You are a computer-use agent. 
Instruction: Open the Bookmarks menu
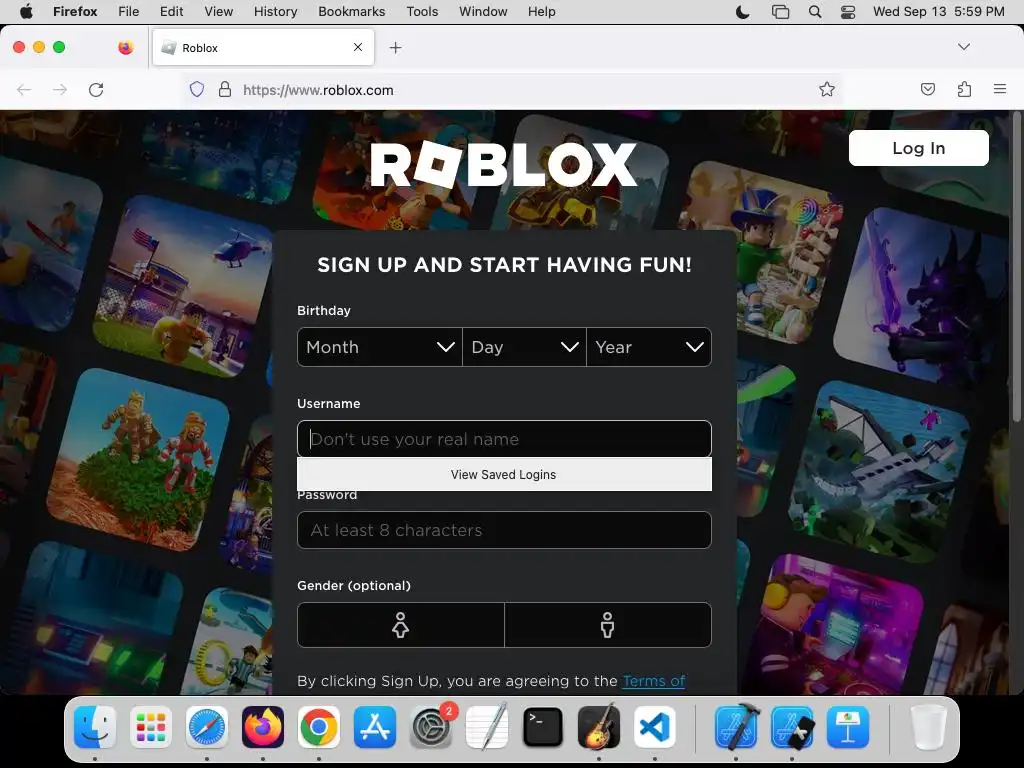pos(351,12)
